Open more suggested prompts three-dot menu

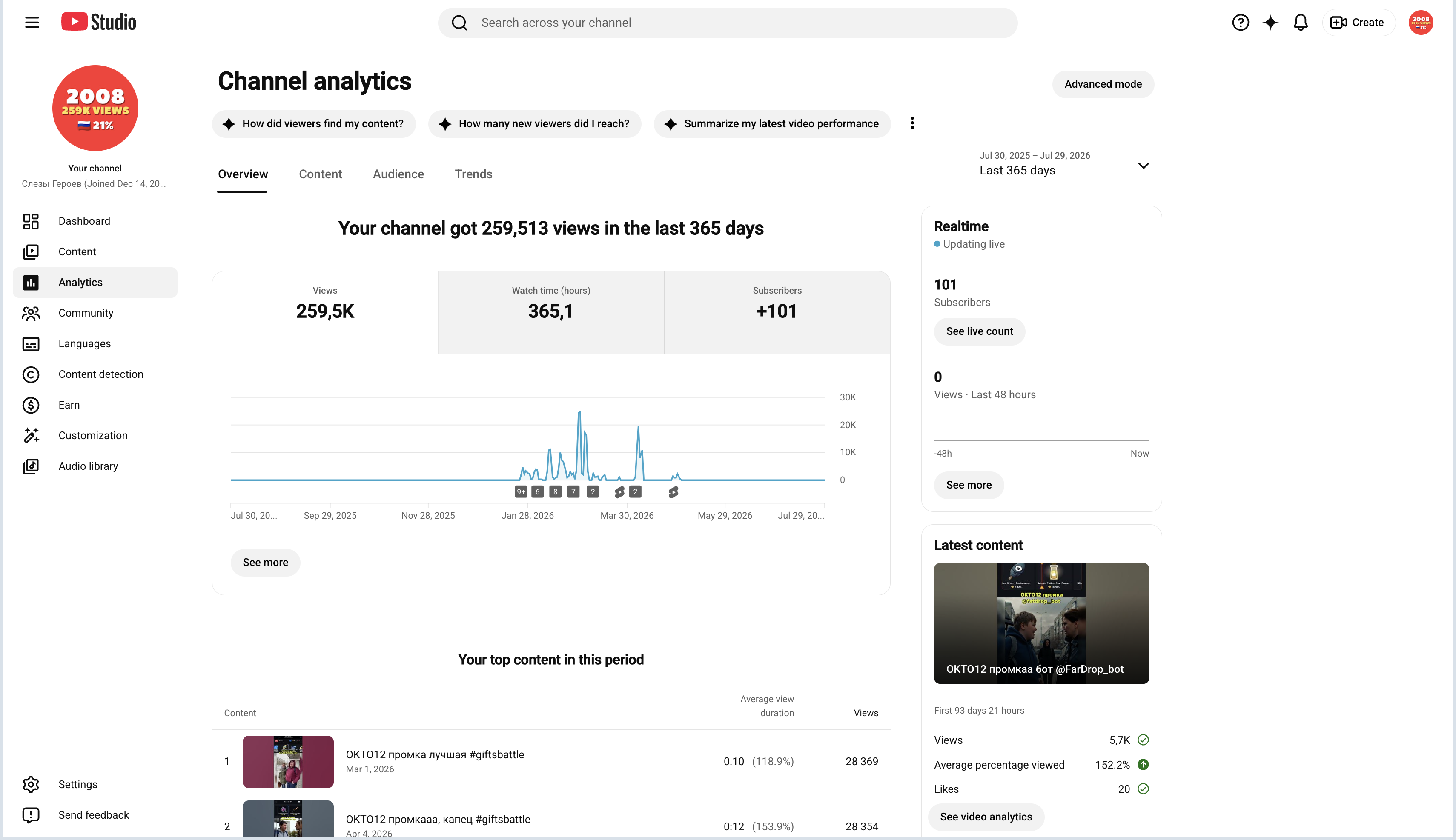point(912,123)
